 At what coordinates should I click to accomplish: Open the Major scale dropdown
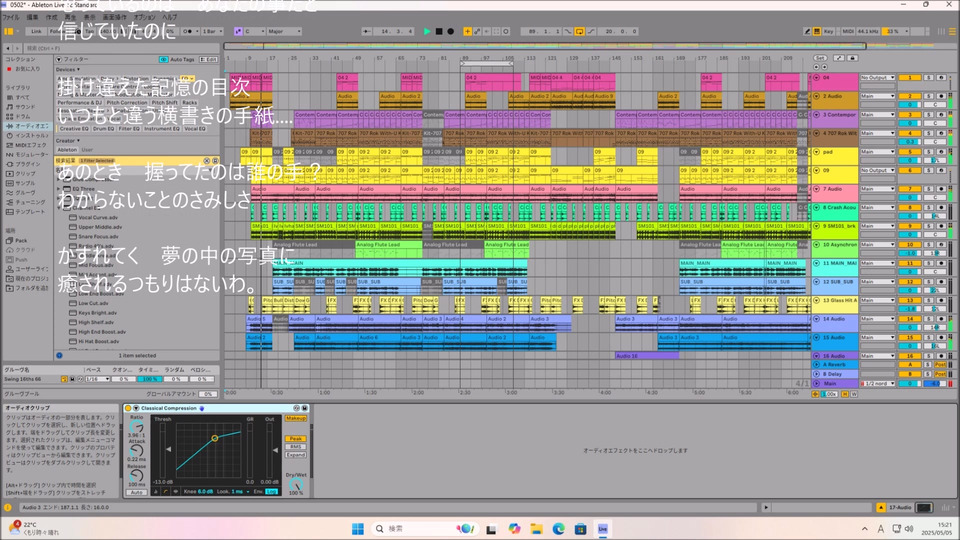(285, 31)
